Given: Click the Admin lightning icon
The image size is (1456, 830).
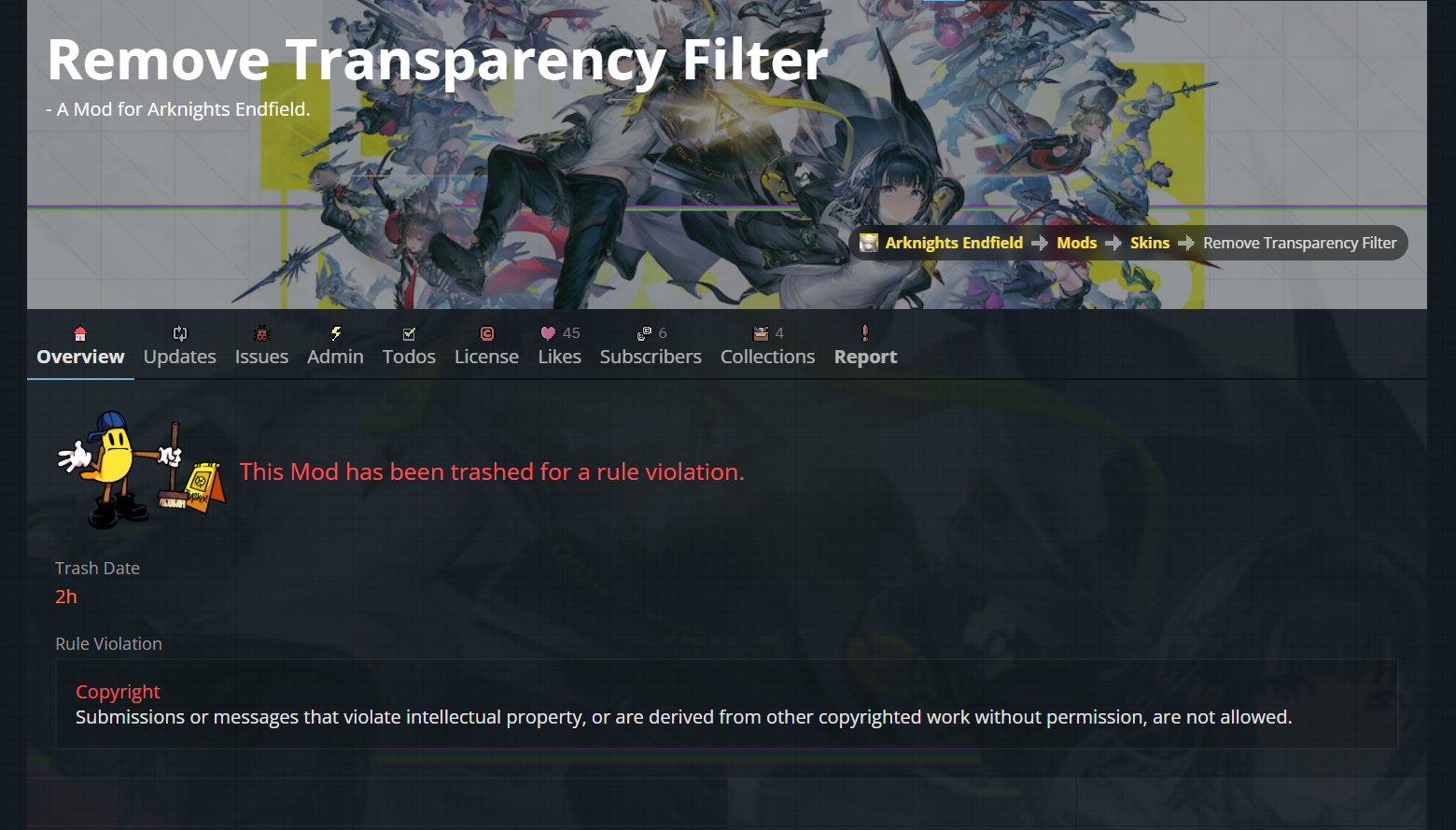Looking at the screenshot, I should (x=336, y=333).
